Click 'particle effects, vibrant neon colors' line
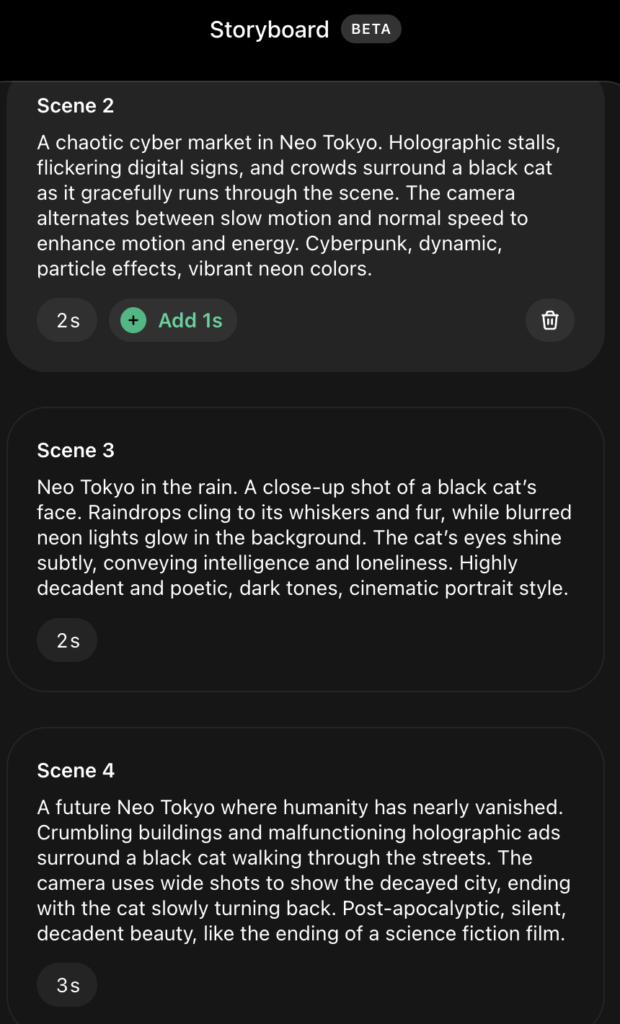This screenshot has height=1024, width=620. coord(205,268)
